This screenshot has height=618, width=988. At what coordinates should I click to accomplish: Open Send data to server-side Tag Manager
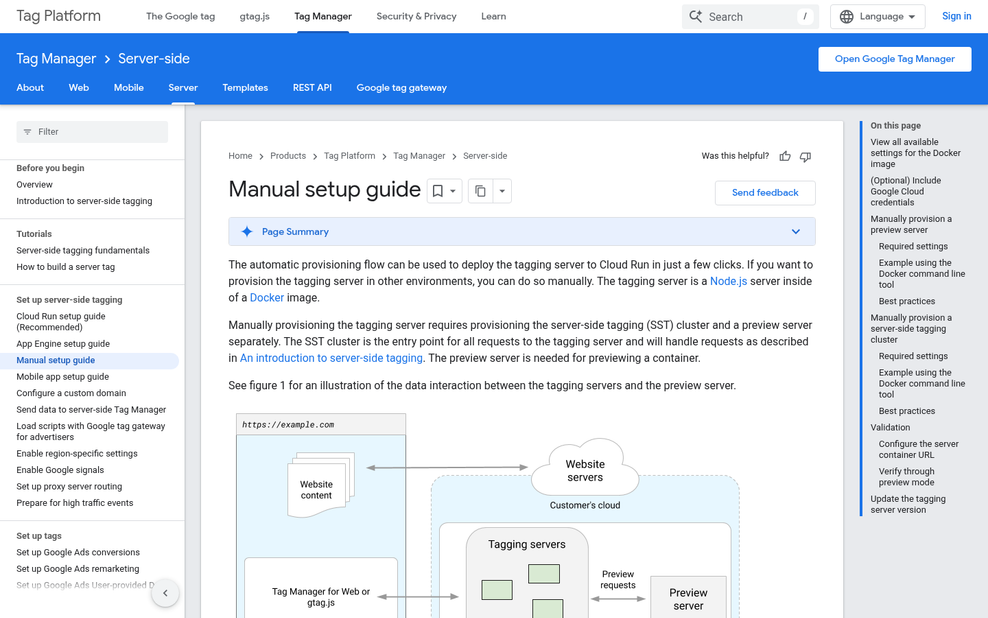(x=91, y=409)
